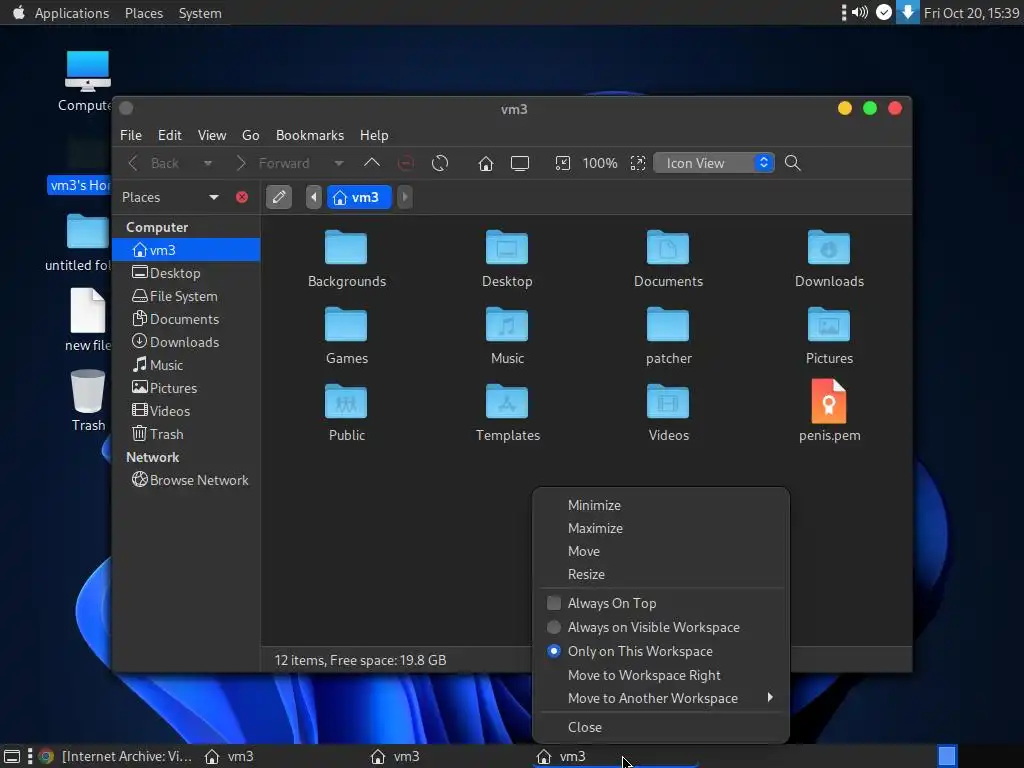Viewport: 1024px width, 768px height.
Task: Select the Games folder icon
Action: (346, 324)
